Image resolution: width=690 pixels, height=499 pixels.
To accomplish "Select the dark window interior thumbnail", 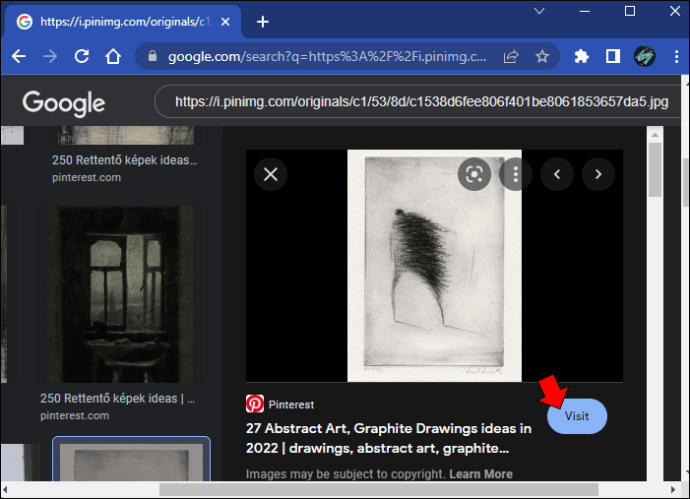I will tap(120, 294).
